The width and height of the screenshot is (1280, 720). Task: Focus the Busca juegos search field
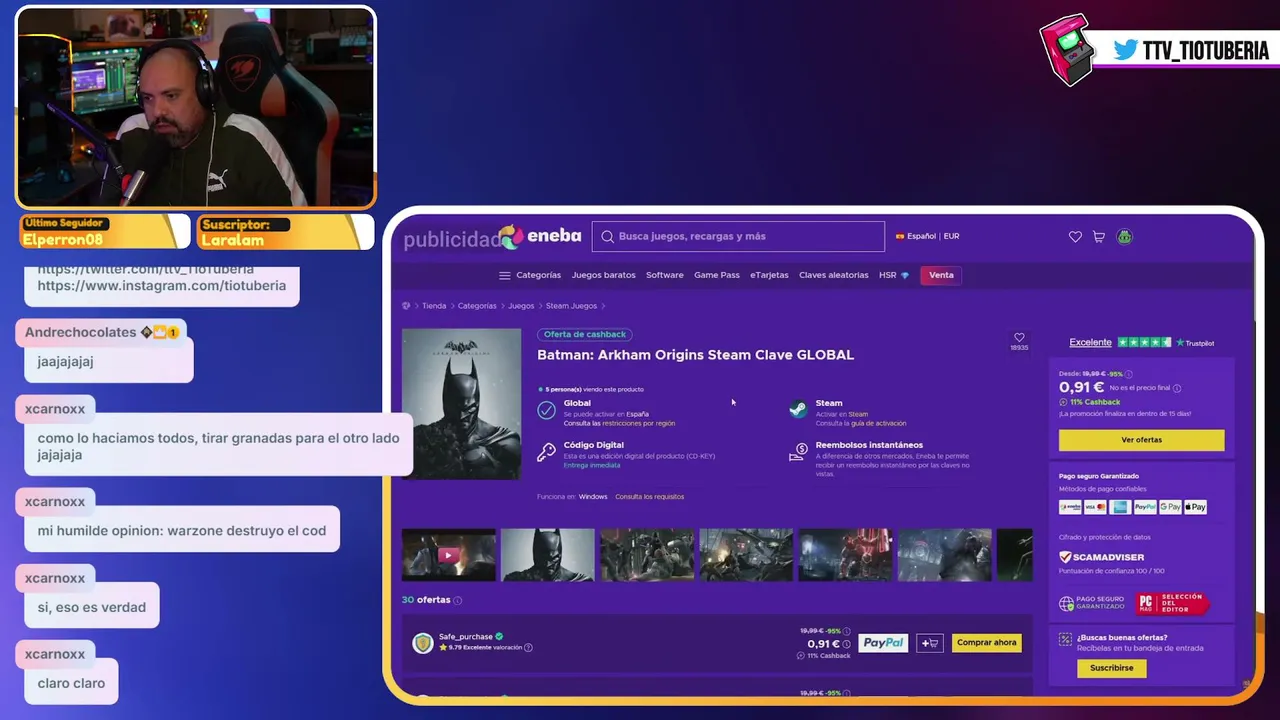(738, 237)
